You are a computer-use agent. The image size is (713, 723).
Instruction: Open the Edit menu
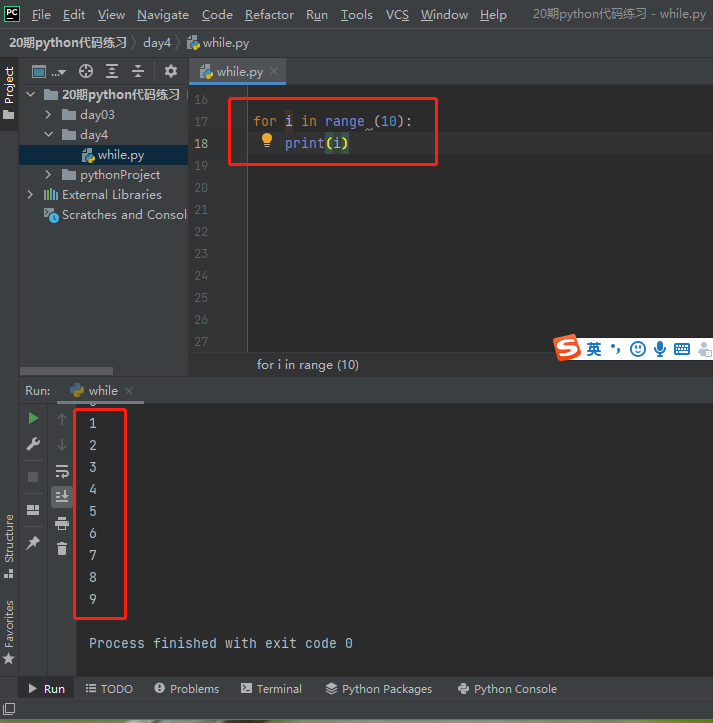74,15
